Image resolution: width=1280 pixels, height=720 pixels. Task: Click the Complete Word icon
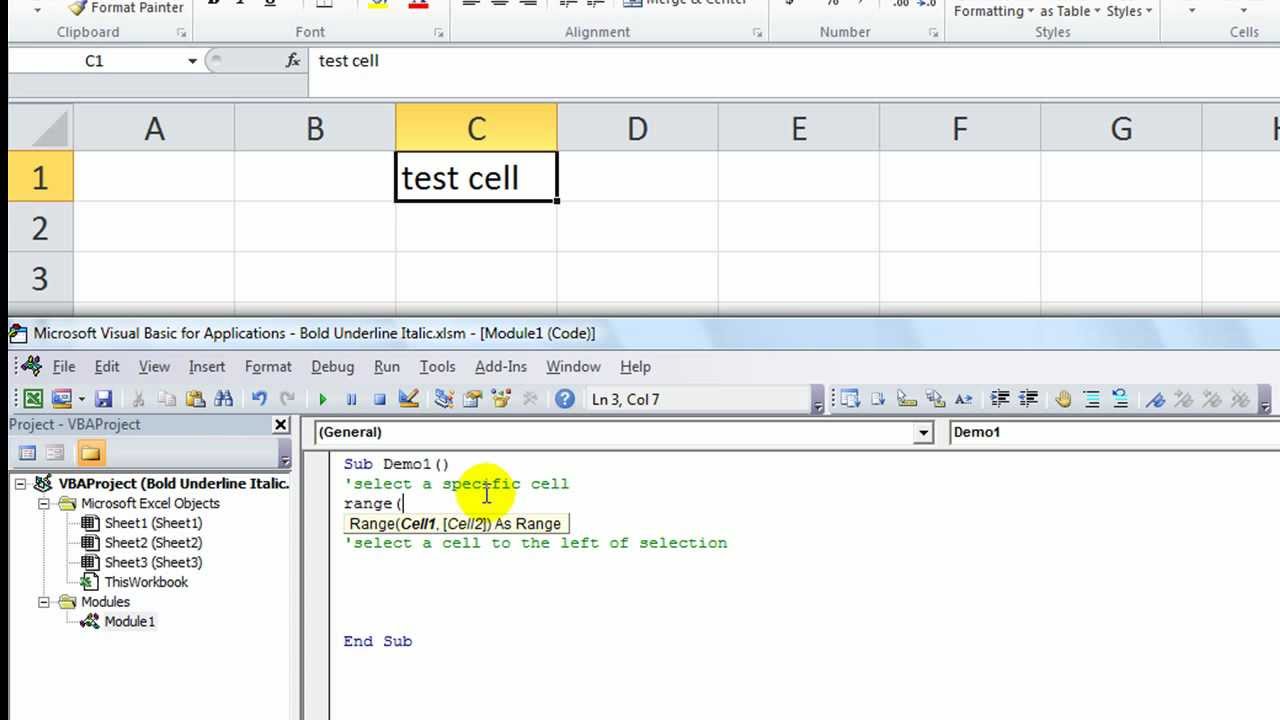click(963, 399)
